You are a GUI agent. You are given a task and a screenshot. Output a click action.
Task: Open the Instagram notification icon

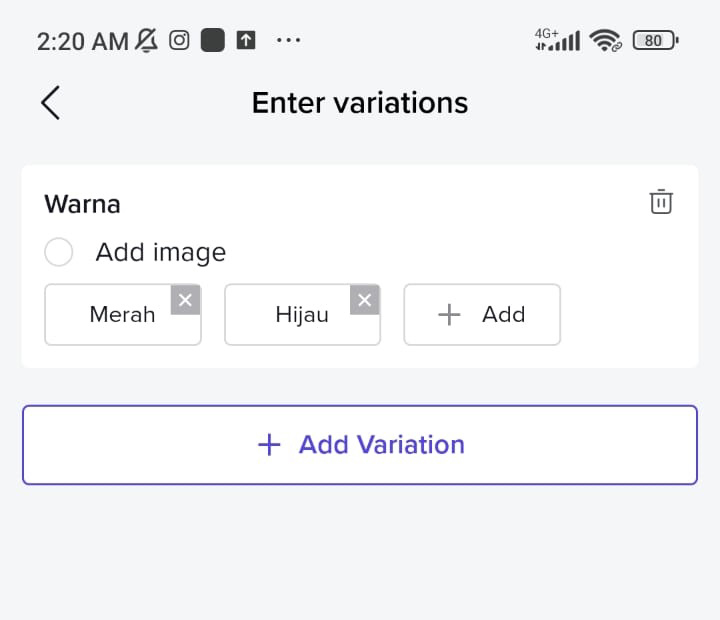179,40
